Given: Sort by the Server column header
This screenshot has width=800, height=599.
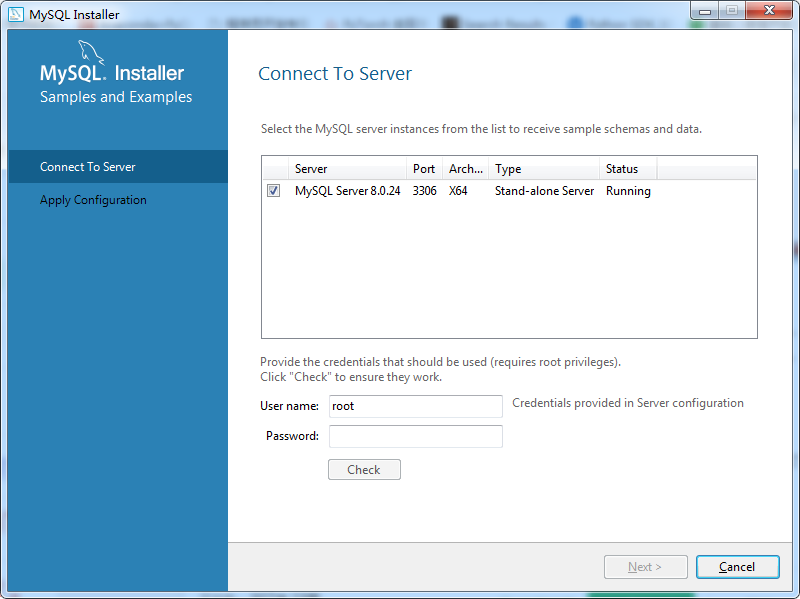Looking at the screenshot, I should [x=347, y=169].
